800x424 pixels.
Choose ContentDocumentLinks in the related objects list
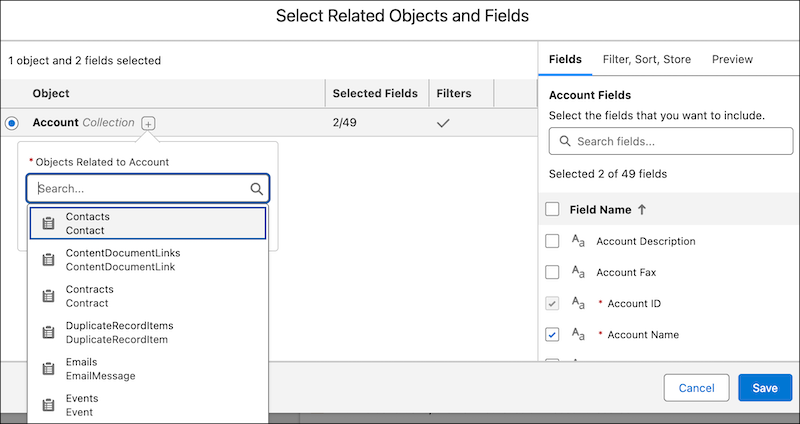(148, 260)
